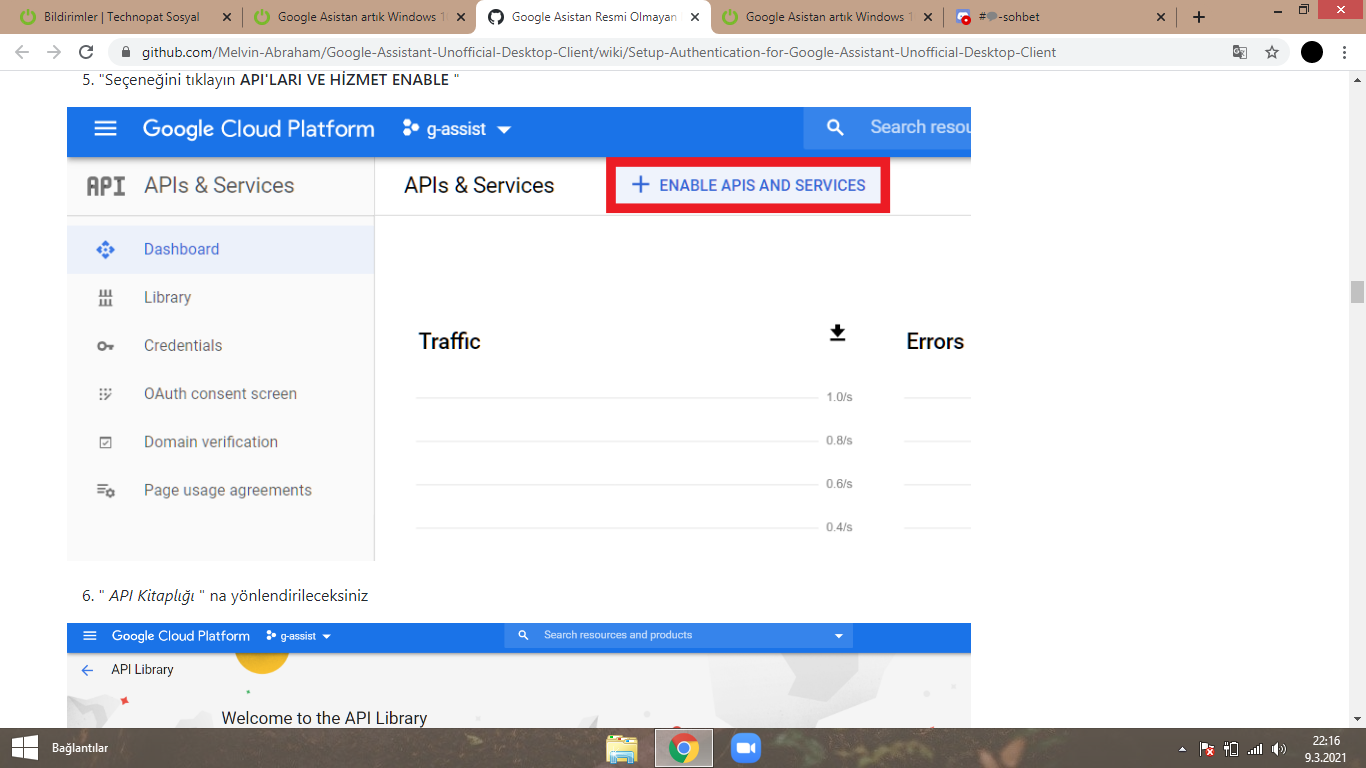Click the "API Library" heading text
1366x768 pixels.
(x=142, y=670)
